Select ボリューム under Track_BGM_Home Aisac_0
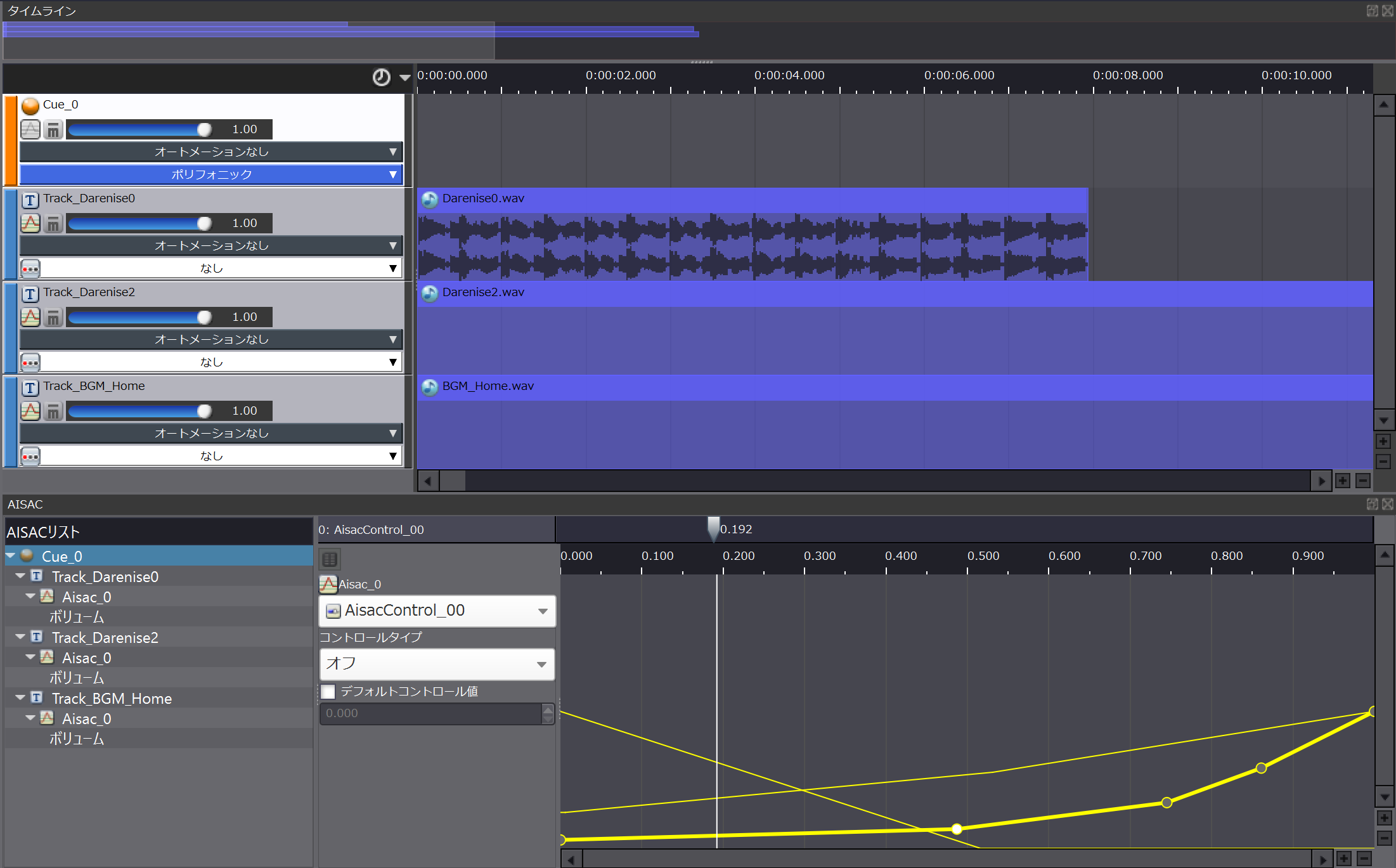Image resolution: width=1396 pixels, height=868 pixels. click(x=77, y=739)
